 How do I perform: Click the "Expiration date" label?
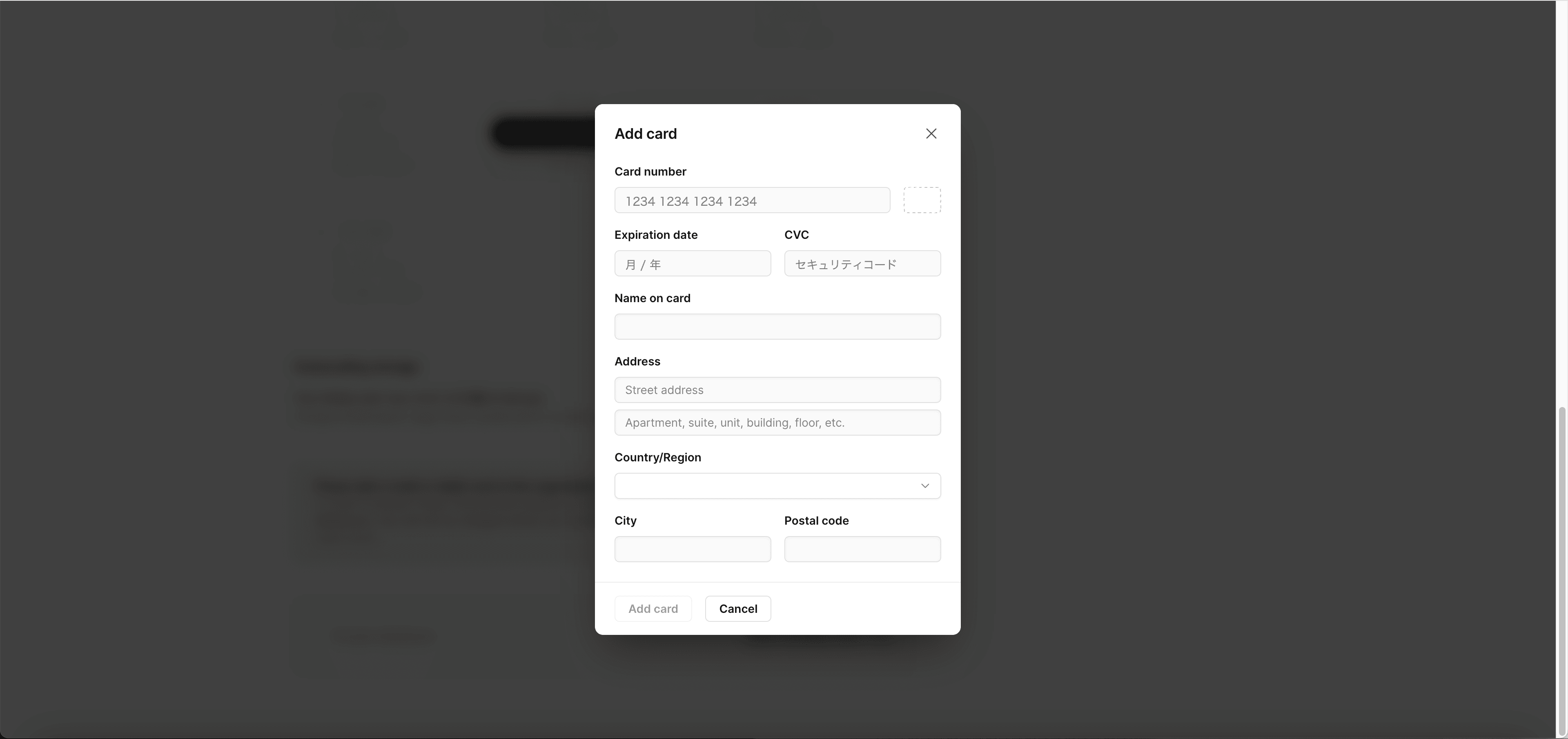click(656, 235)
